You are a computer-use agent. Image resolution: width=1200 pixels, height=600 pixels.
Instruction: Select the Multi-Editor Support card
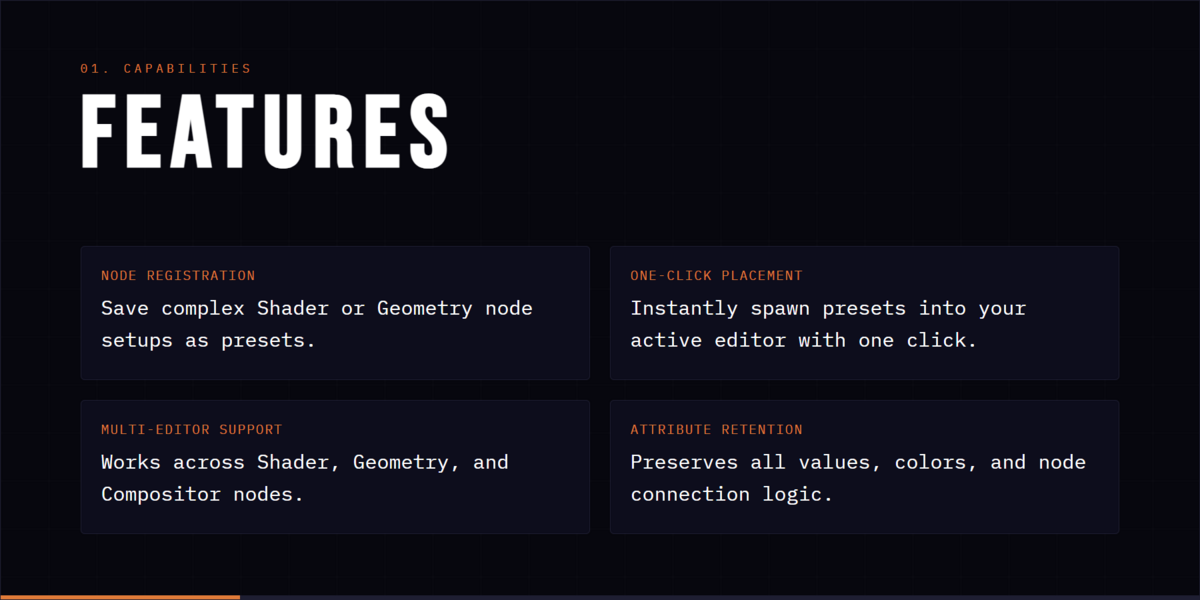click(x=335, y=467)
